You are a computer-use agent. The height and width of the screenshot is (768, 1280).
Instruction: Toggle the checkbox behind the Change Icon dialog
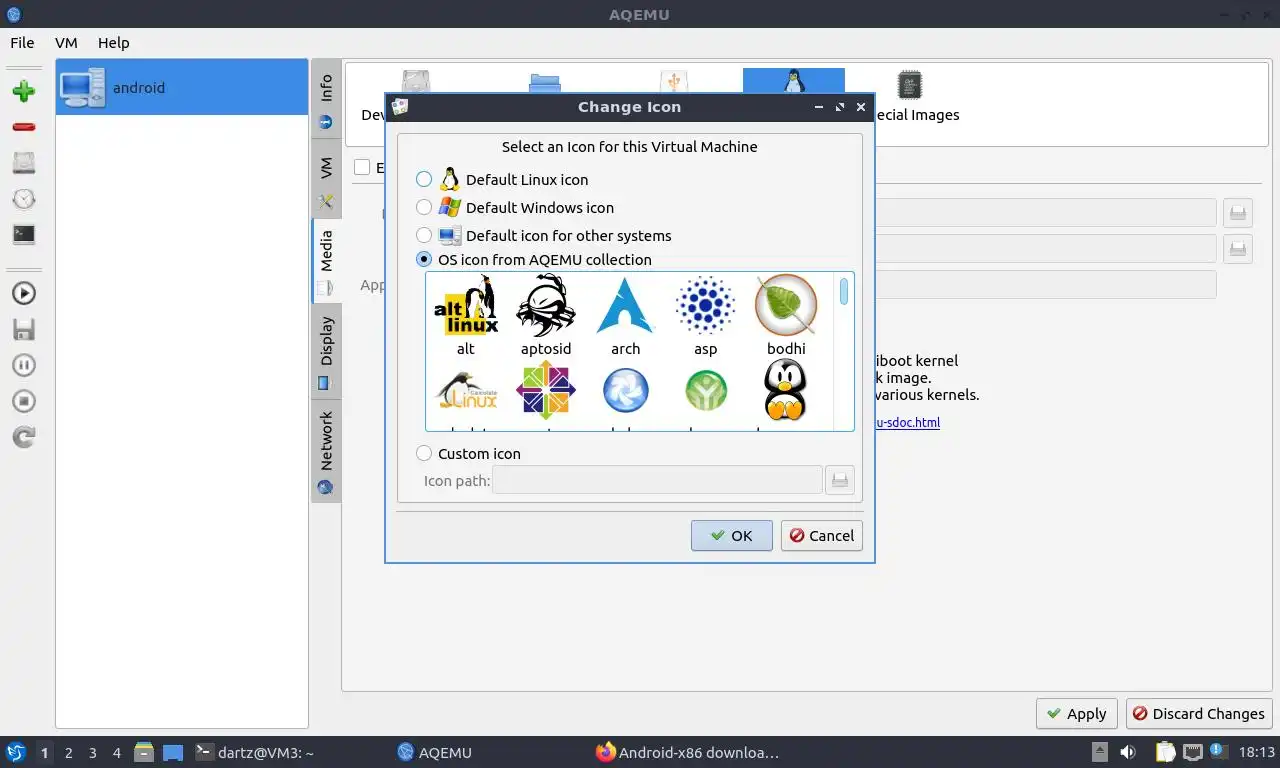pyautogui.click(x=362, y=167)
